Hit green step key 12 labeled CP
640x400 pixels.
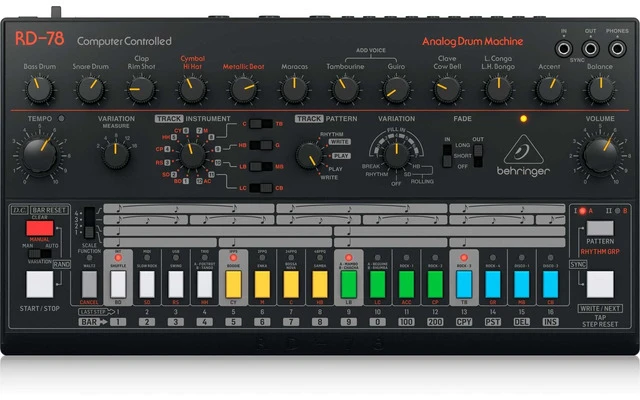point(435,284)
